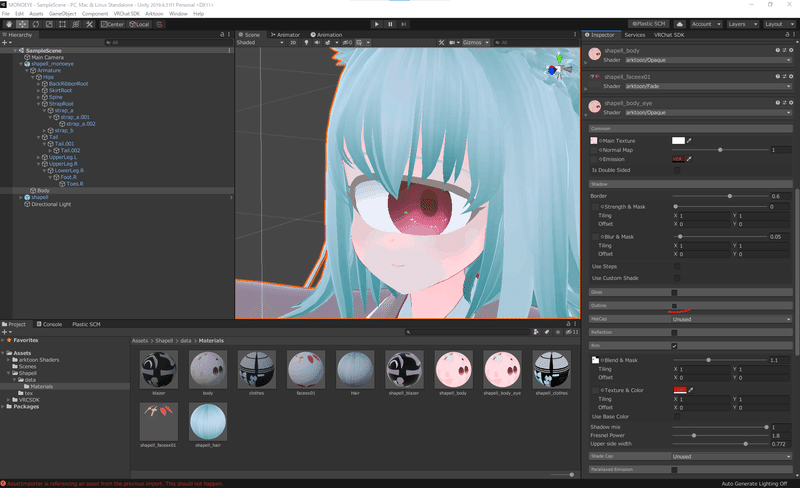800x488 pixels.
Task: Collapse the Armature tree node
Action: 28,70
